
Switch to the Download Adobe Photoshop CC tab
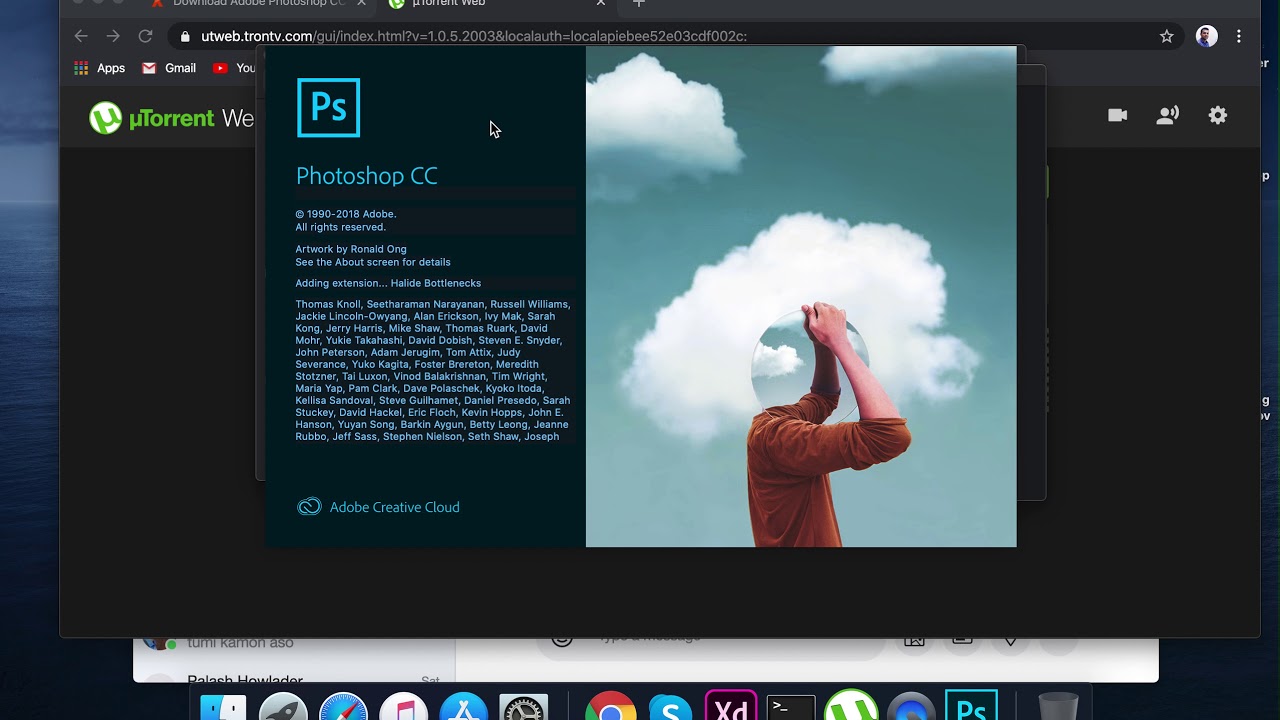(x=258, y=4)
